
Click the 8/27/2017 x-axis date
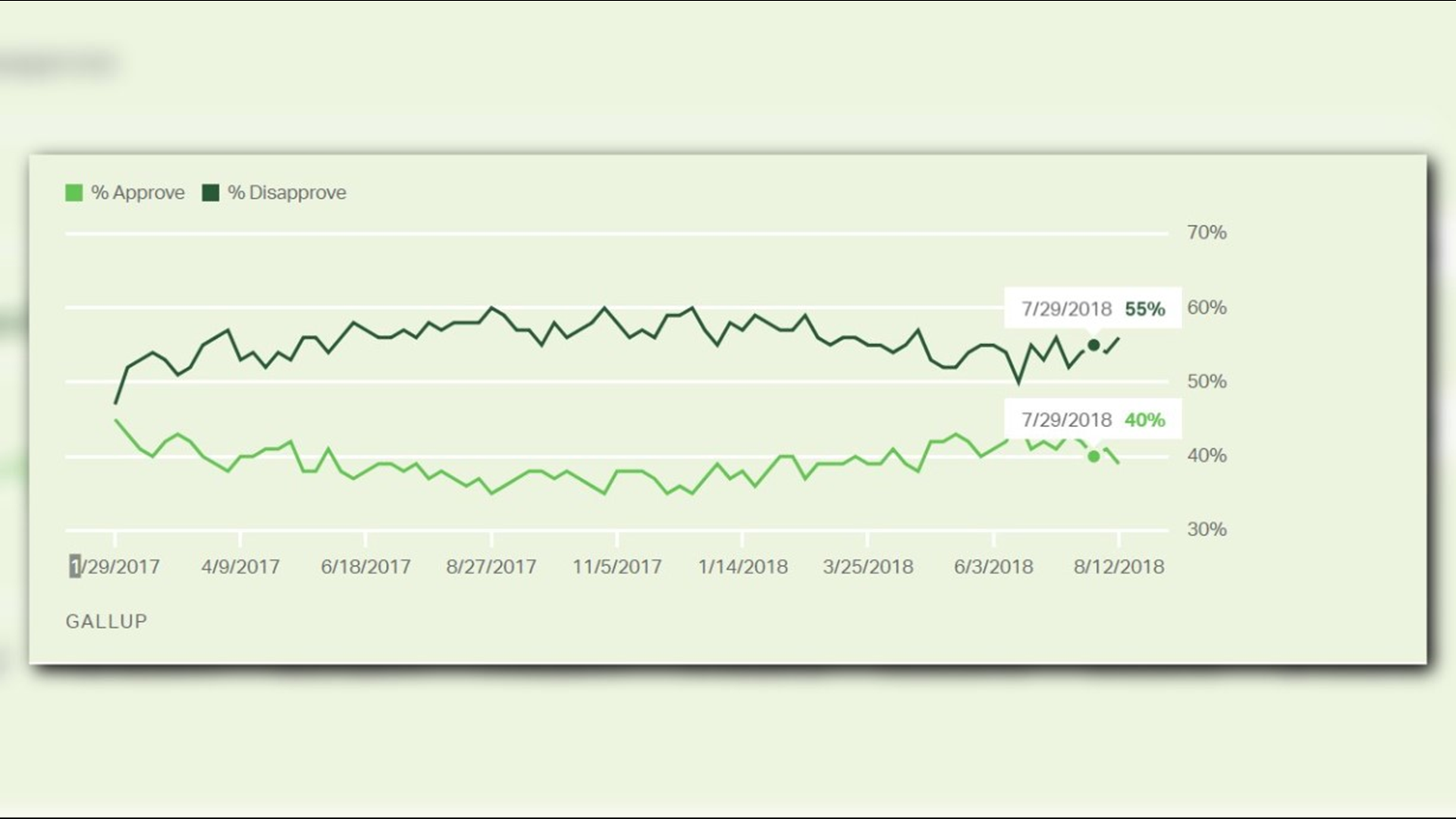pos(491,566)
